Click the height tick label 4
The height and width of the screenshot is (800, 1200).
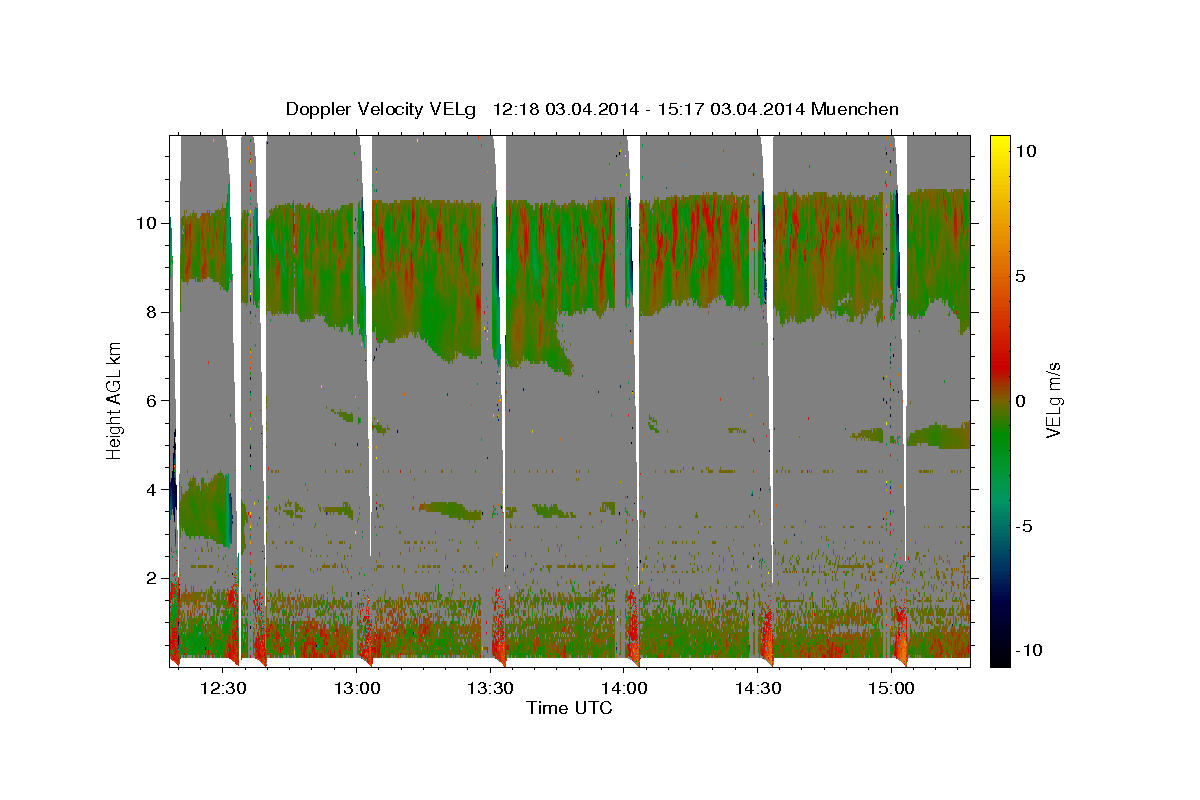[150, 489]
